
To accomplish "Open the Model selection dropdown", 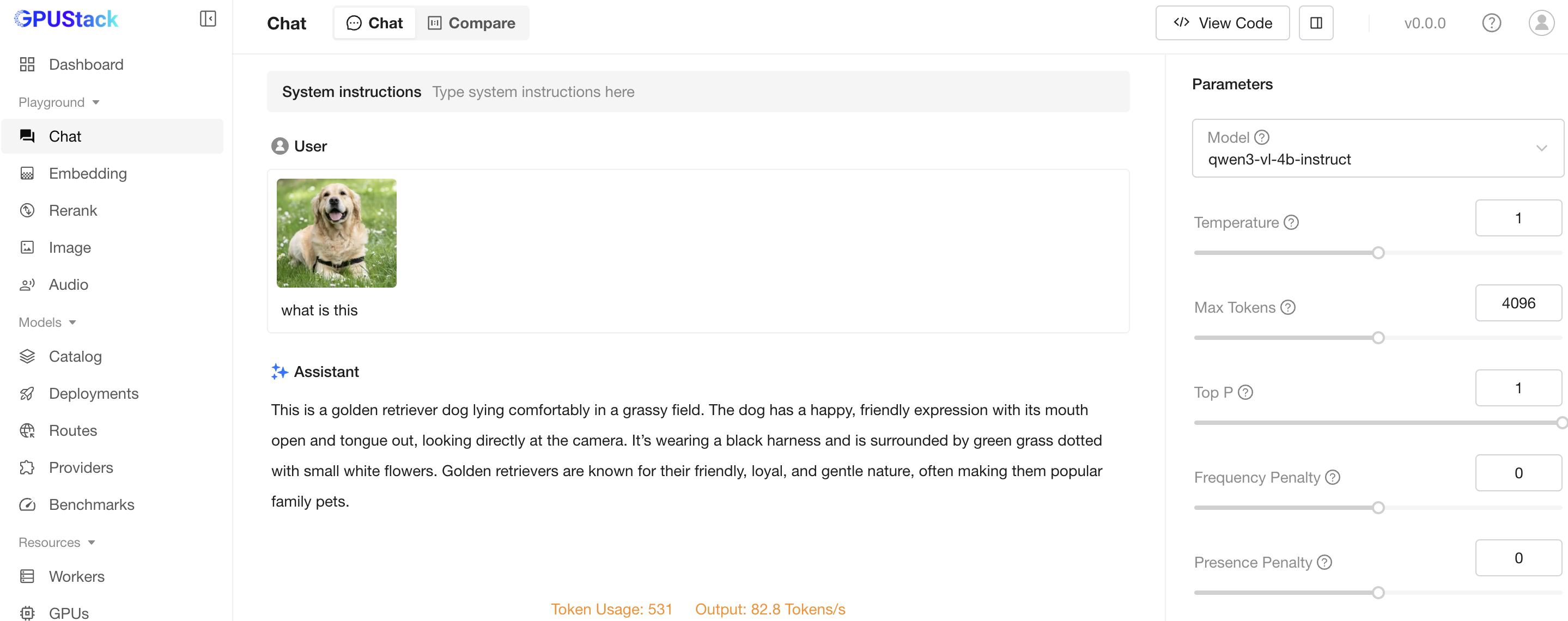I will (1377, 149).
